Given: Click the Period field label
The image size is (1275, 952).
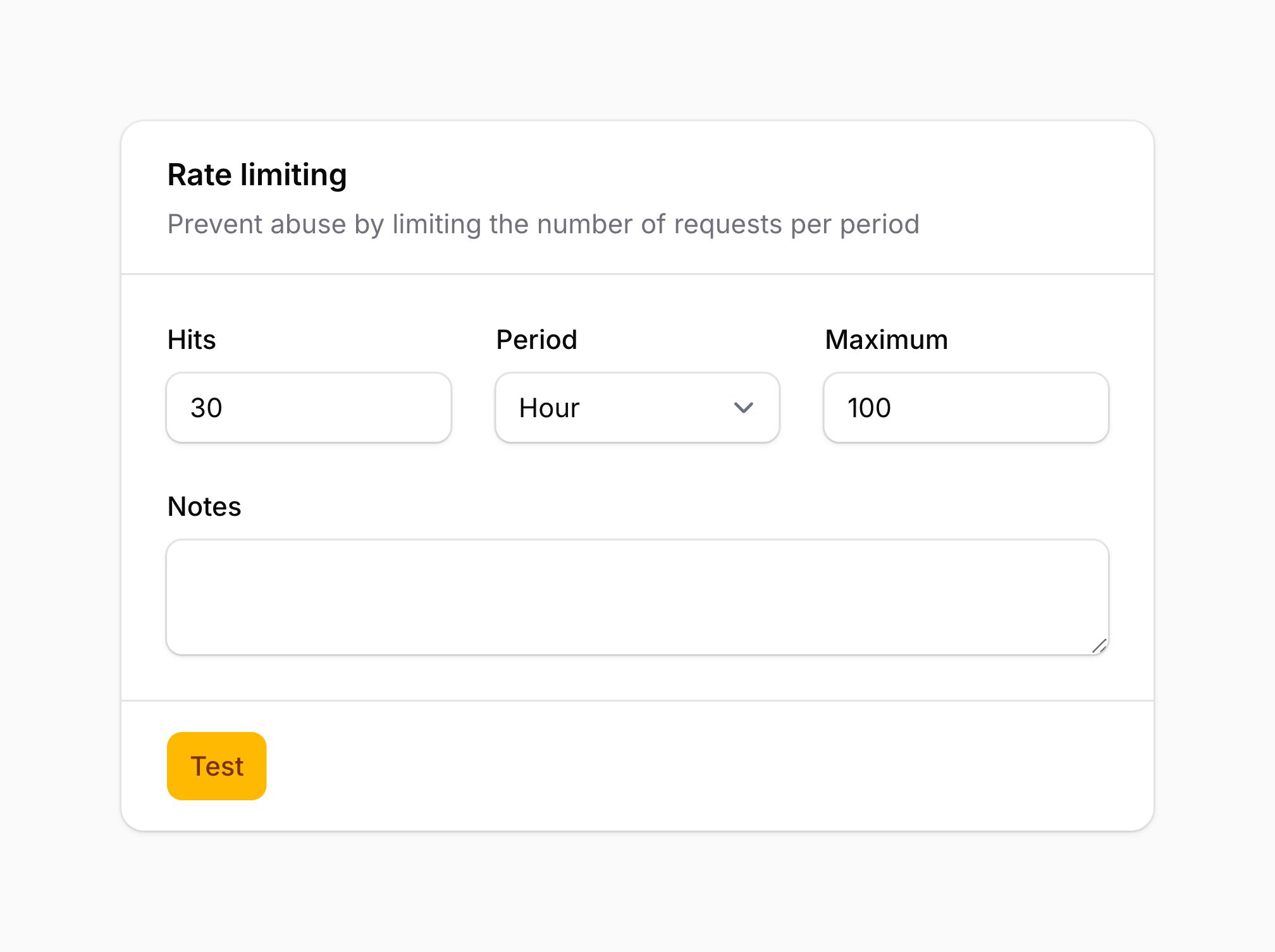Looking at the screenshot, I should pos(538,339).
